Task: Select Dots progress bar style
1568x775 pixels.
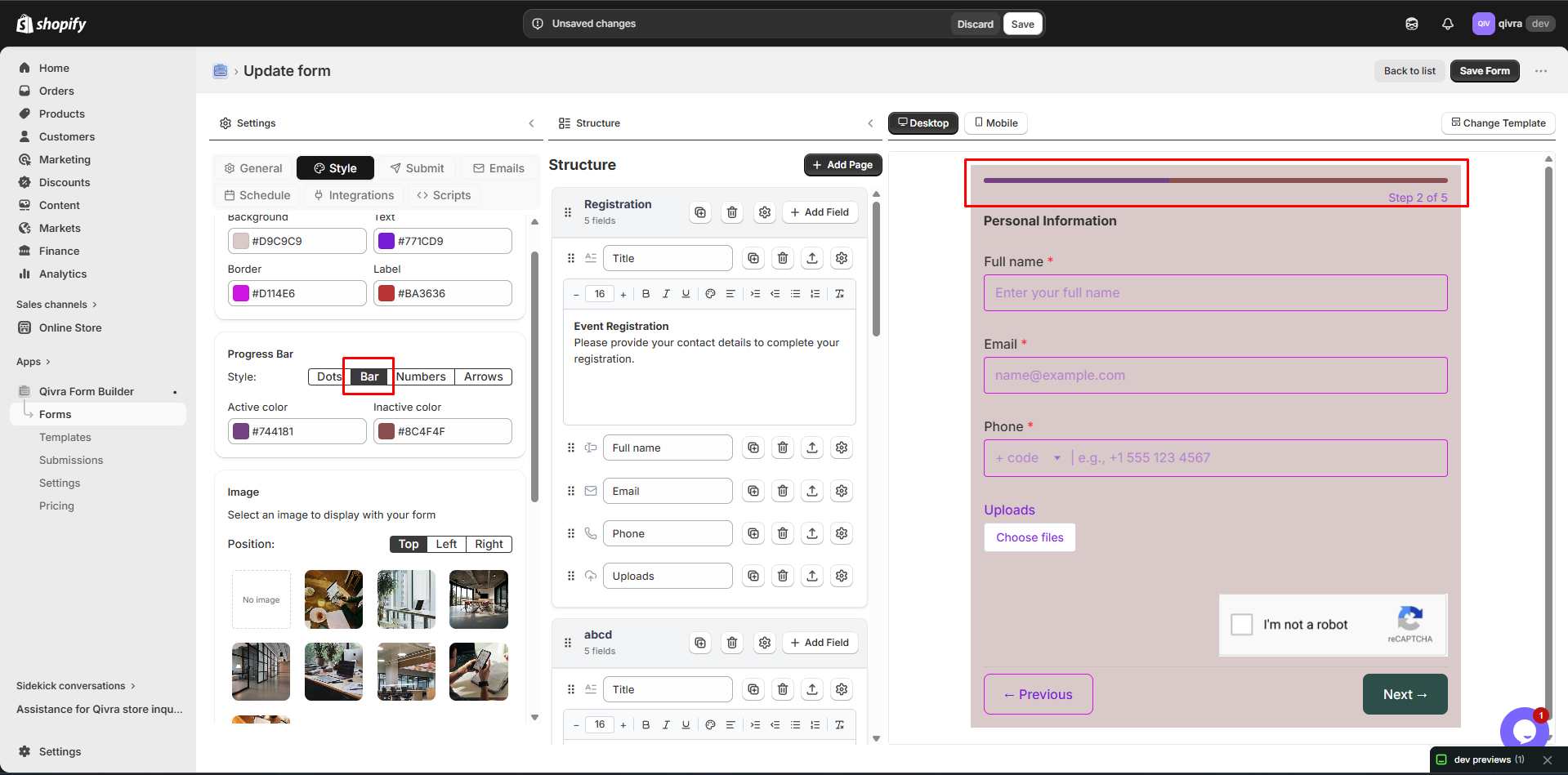Action: 329,376
